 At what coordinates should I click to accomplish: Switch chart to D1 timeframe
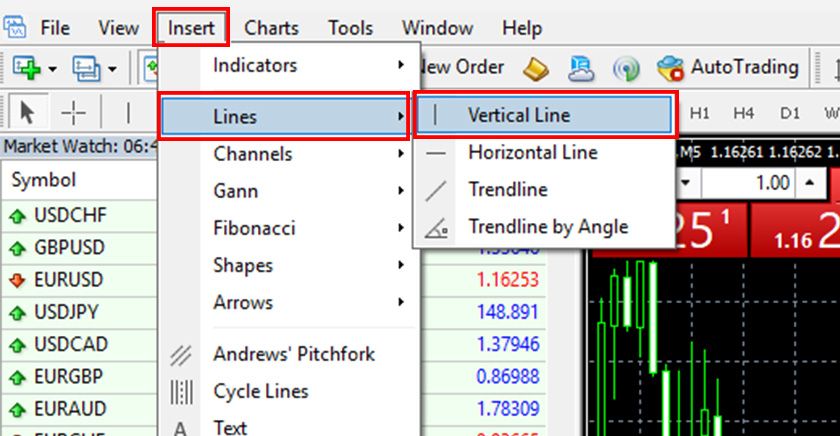point(790,112)
